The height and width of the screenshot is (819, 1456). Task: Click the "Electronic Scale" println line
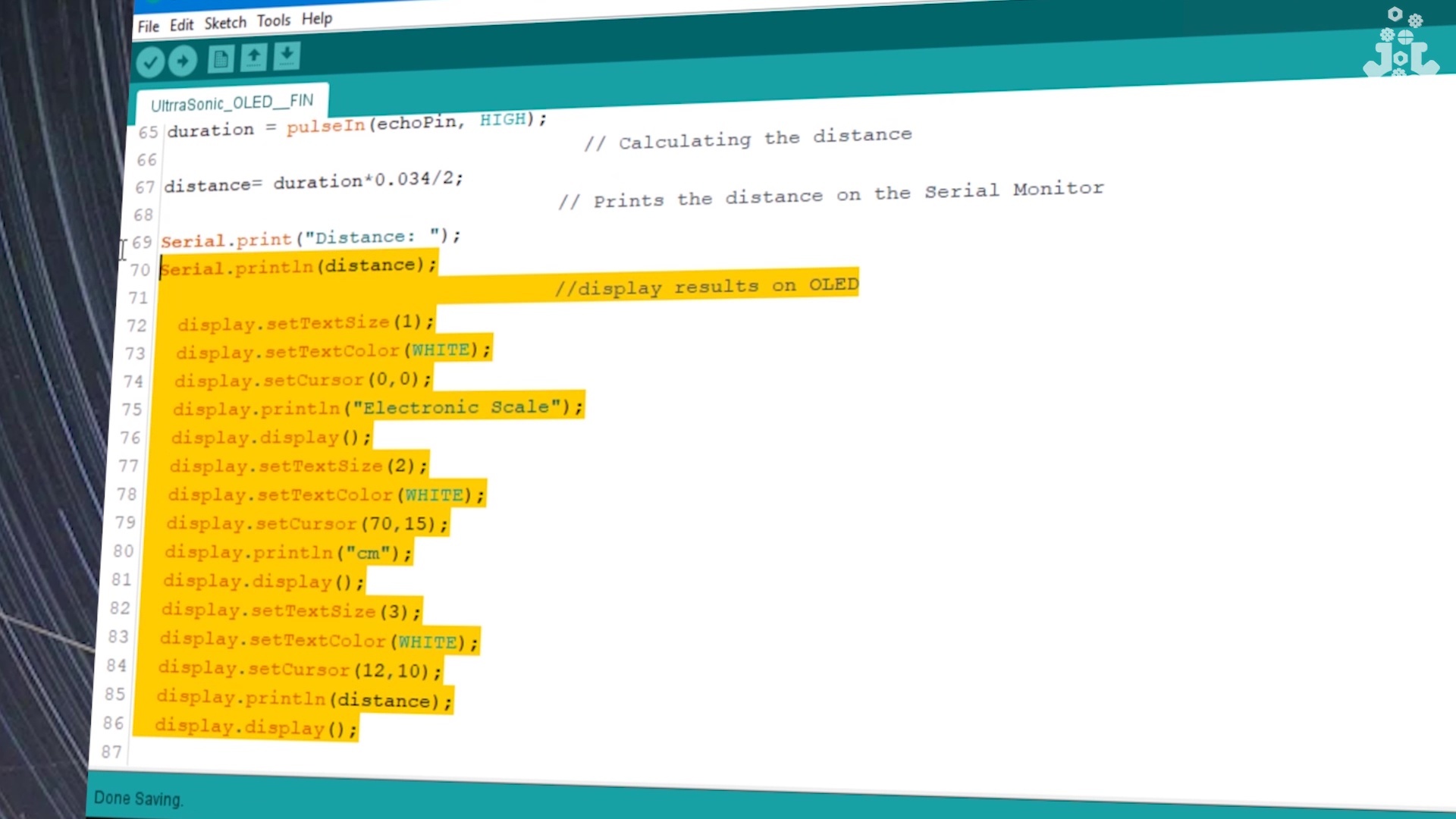[377, 408]
